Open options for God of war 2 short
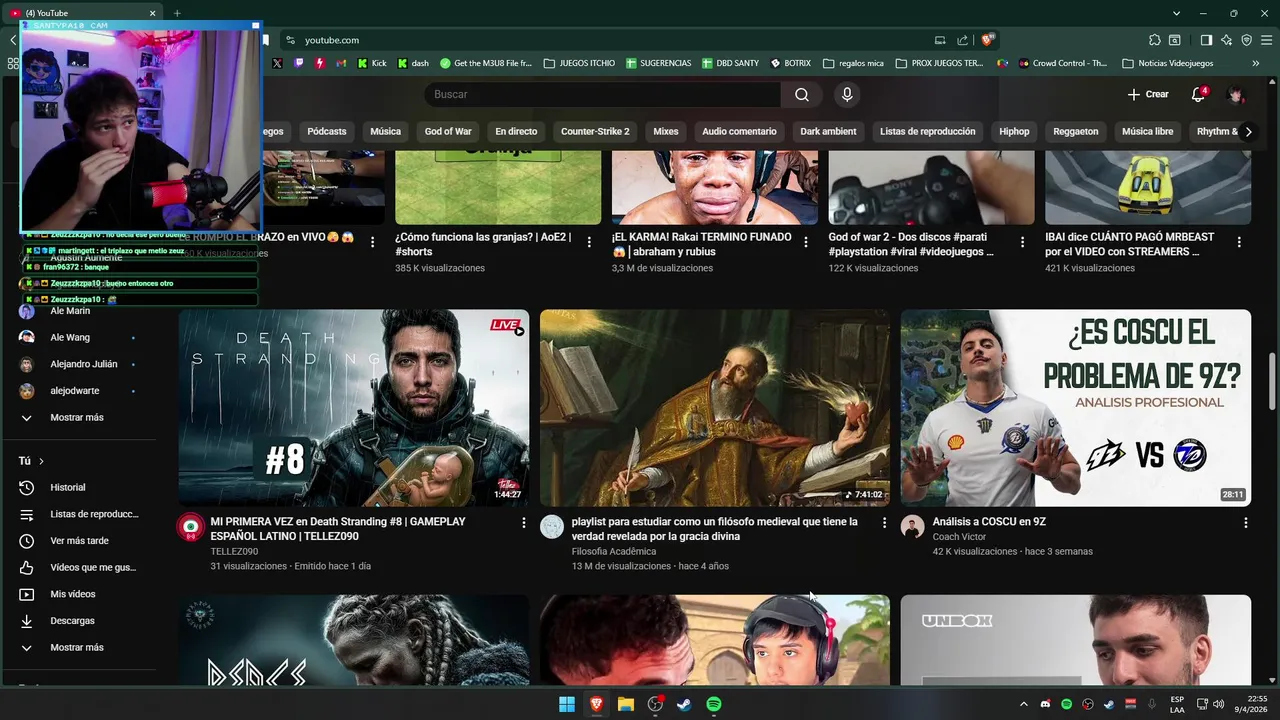This screenshot has width=1280, height=720. pos(1022,241)
